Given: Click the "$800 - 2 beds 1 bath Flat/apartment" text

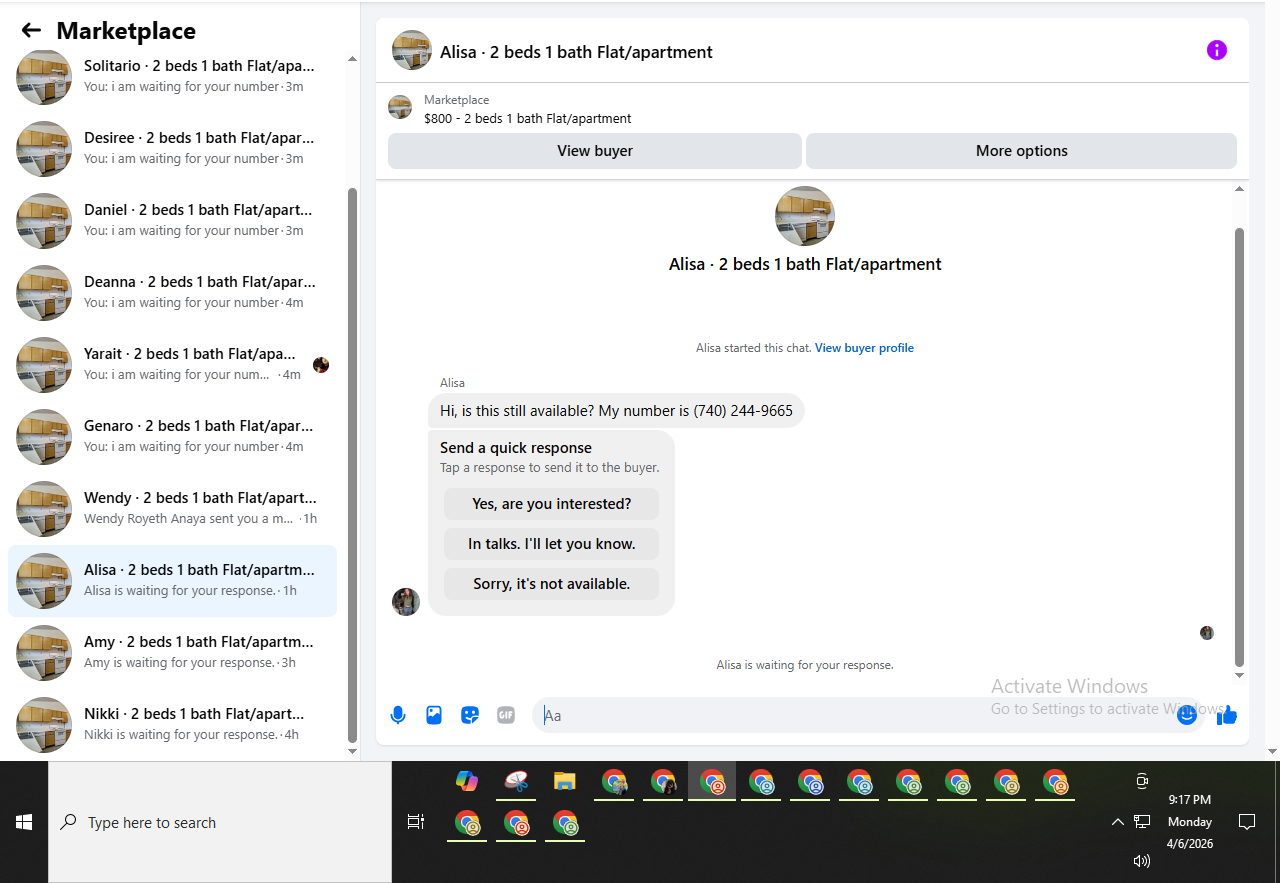Looking at the screenshot, I should [x=528, y=118].
